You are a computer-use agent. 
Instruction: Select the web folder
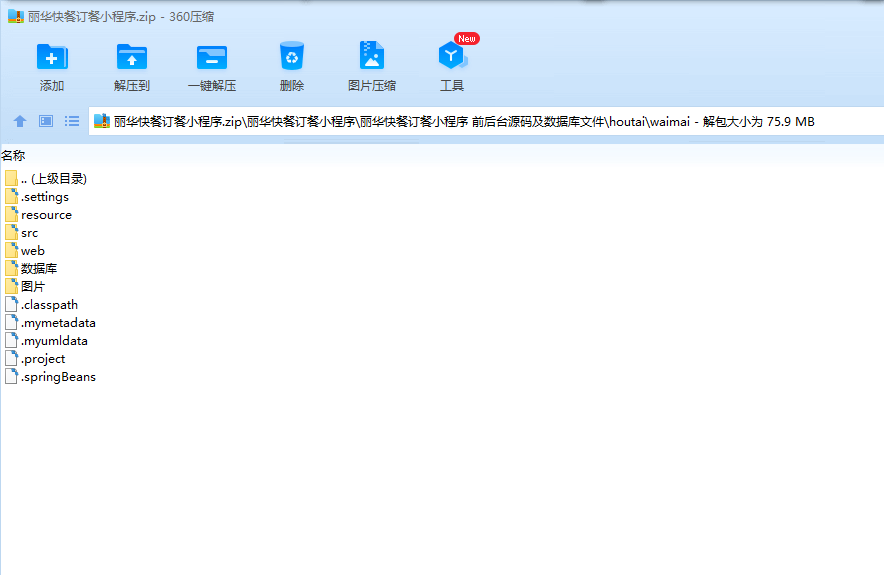[25, 251]
